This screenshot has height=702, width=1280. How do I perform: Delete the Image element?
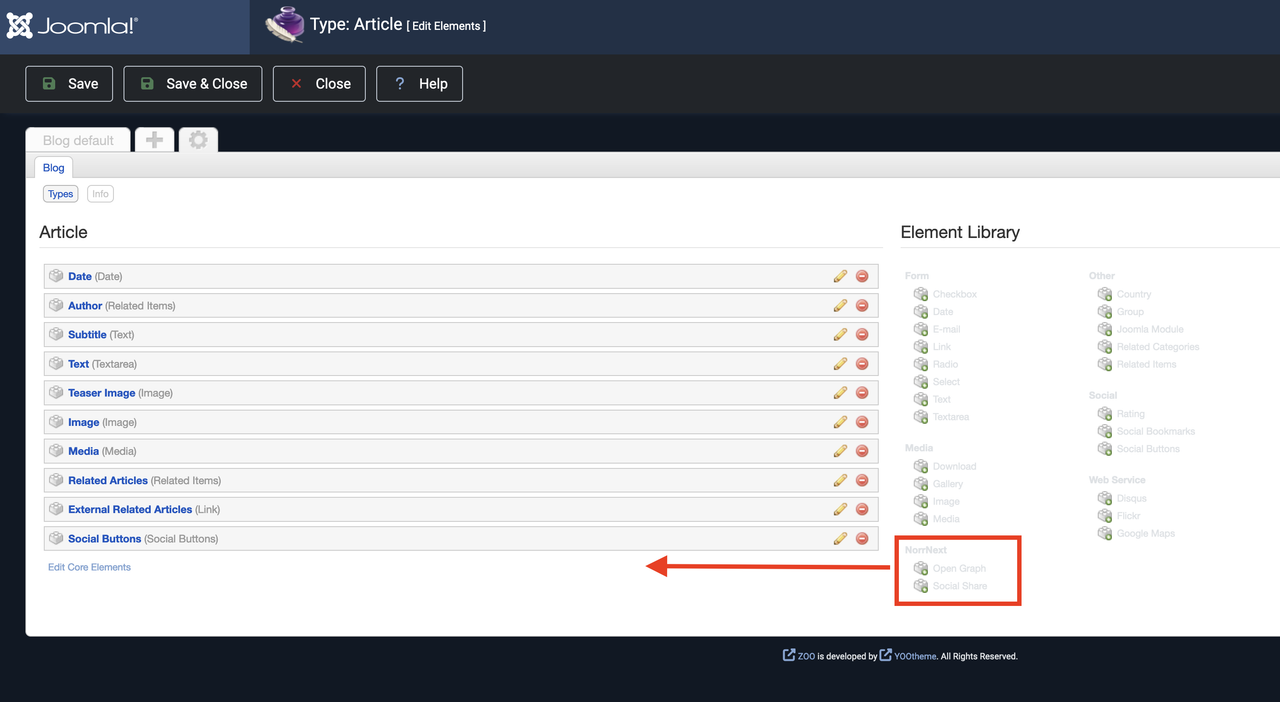[862, 422]
